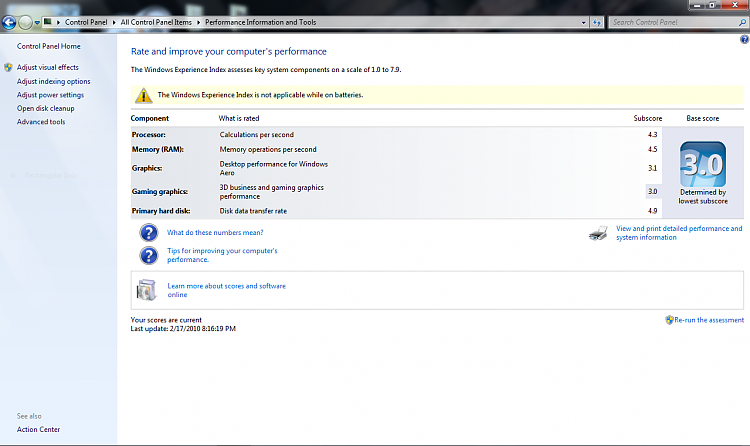This screenshot has height=446, width=750.
Task: Open disk cleanup link
Action: [x=45, y=108]
